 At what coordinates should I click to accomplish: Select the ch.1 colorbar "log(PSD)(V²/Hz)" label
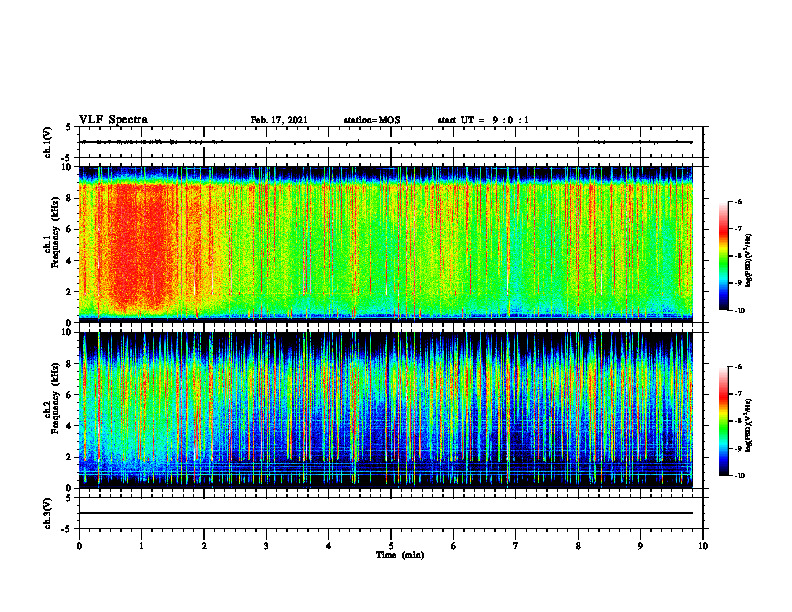coord(749,261)
